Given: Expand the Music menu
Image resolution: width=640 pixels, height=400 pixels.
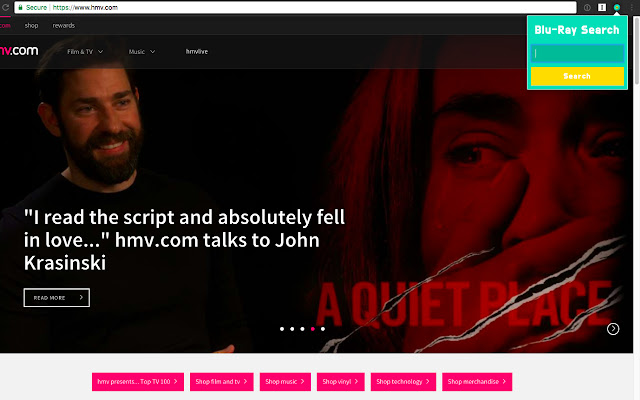Looking at the screenshot, I should [x=142, y=51].
